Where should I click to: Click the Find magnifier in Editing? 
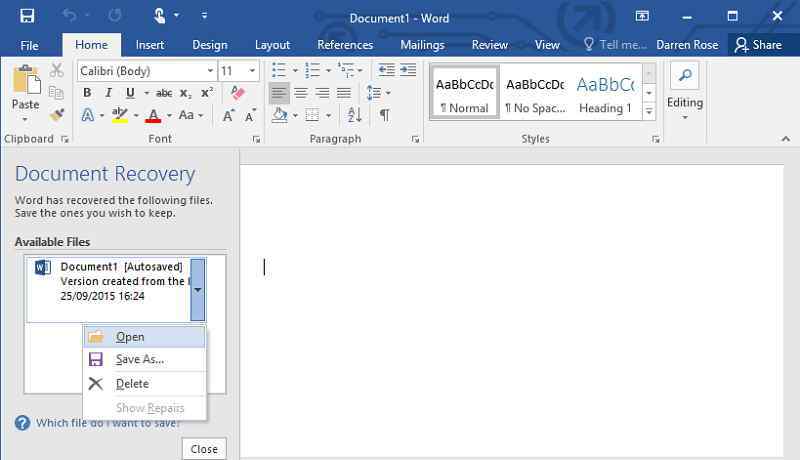pyautogui.click(x=685, y=76)
